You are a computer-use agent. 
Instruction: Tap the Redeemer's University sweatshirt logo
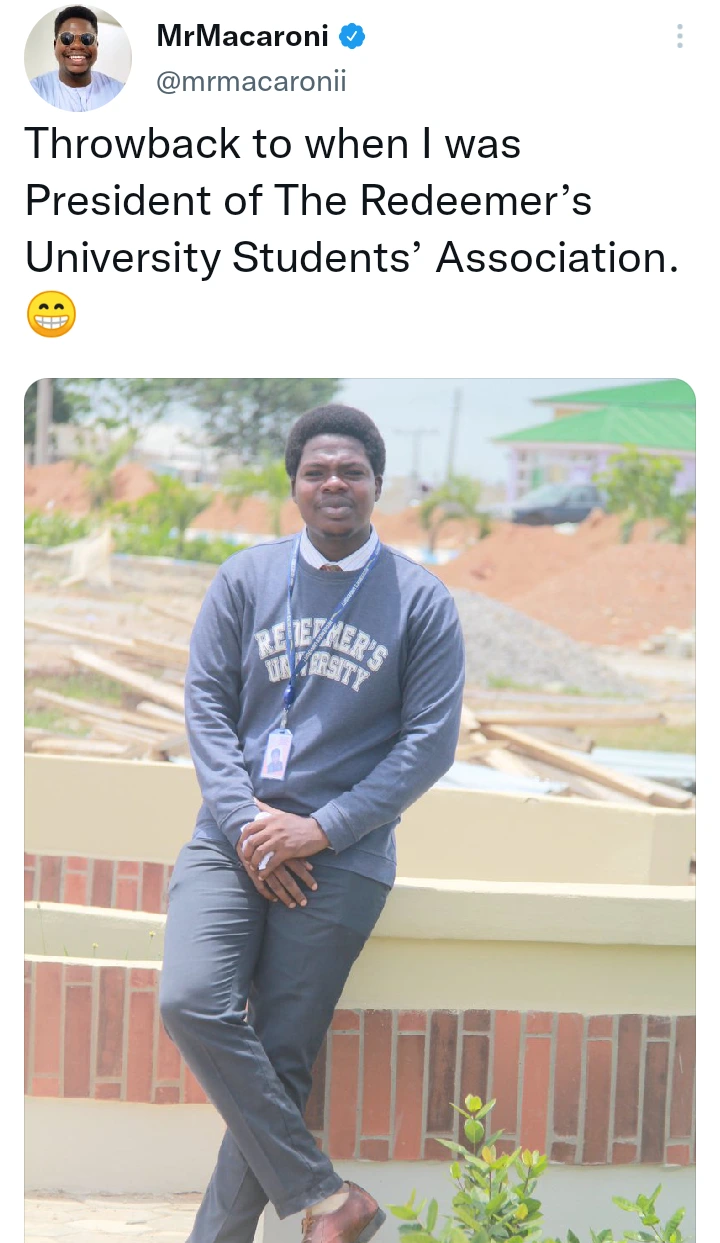point(311,657)
